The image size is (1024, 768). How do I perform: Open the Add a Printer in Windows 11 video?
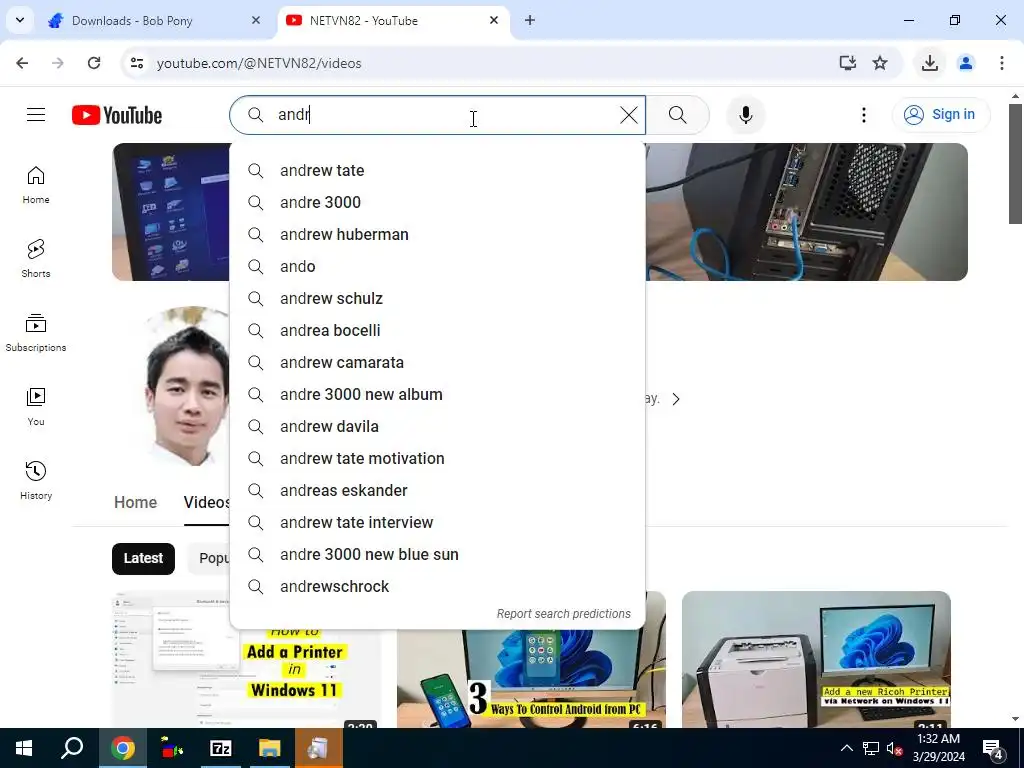pyautogui.click(x=246, y=677)
